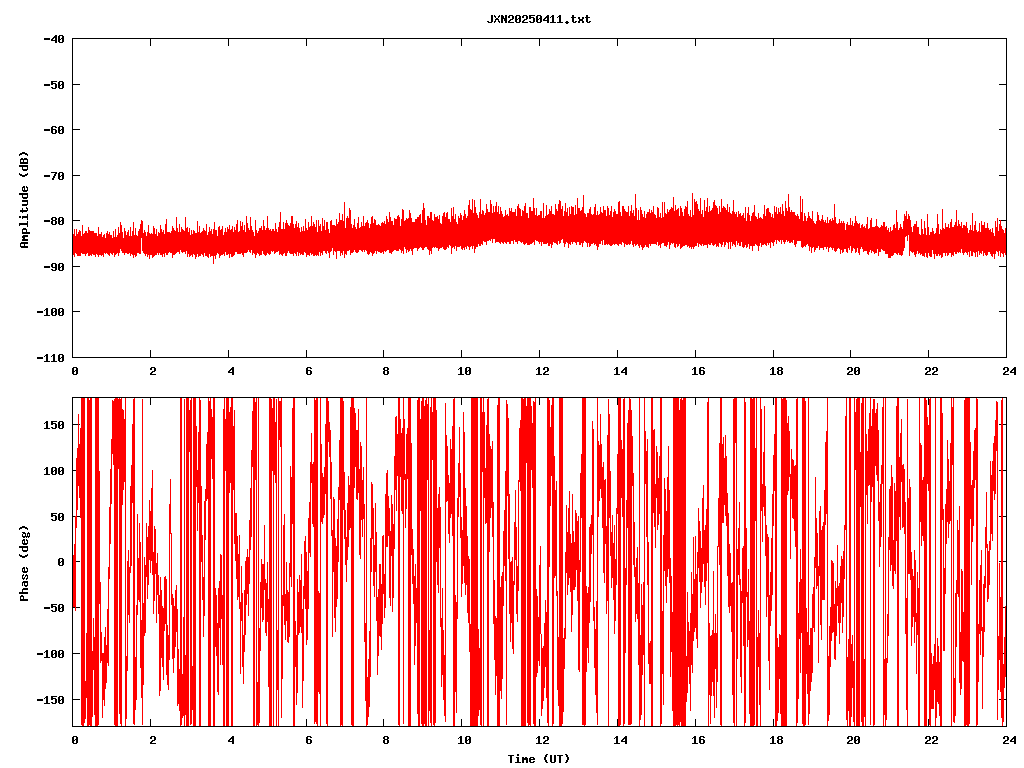The height and width of the screenshot is (768, 1024).
Task: Click the Phase (deg) axis label
Action: pyautogui.click(x=24, y=563)
